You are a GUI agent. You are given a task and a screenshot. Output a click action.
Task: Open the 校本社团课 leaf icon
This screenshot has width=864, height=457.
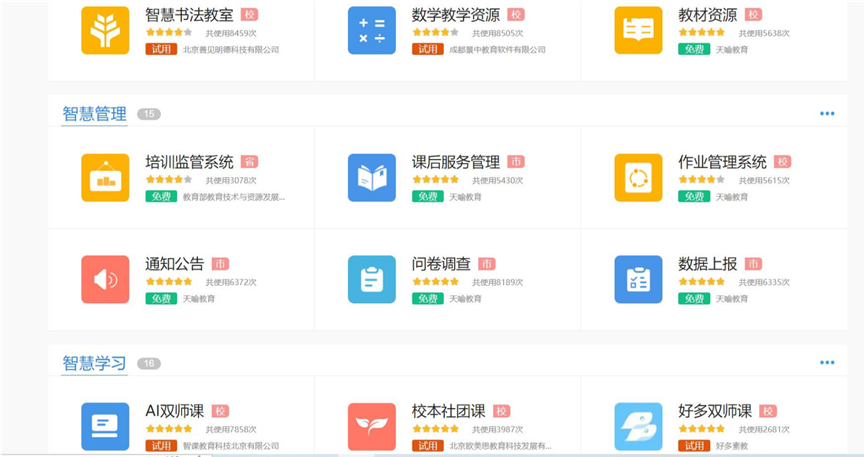click(372, 427)
